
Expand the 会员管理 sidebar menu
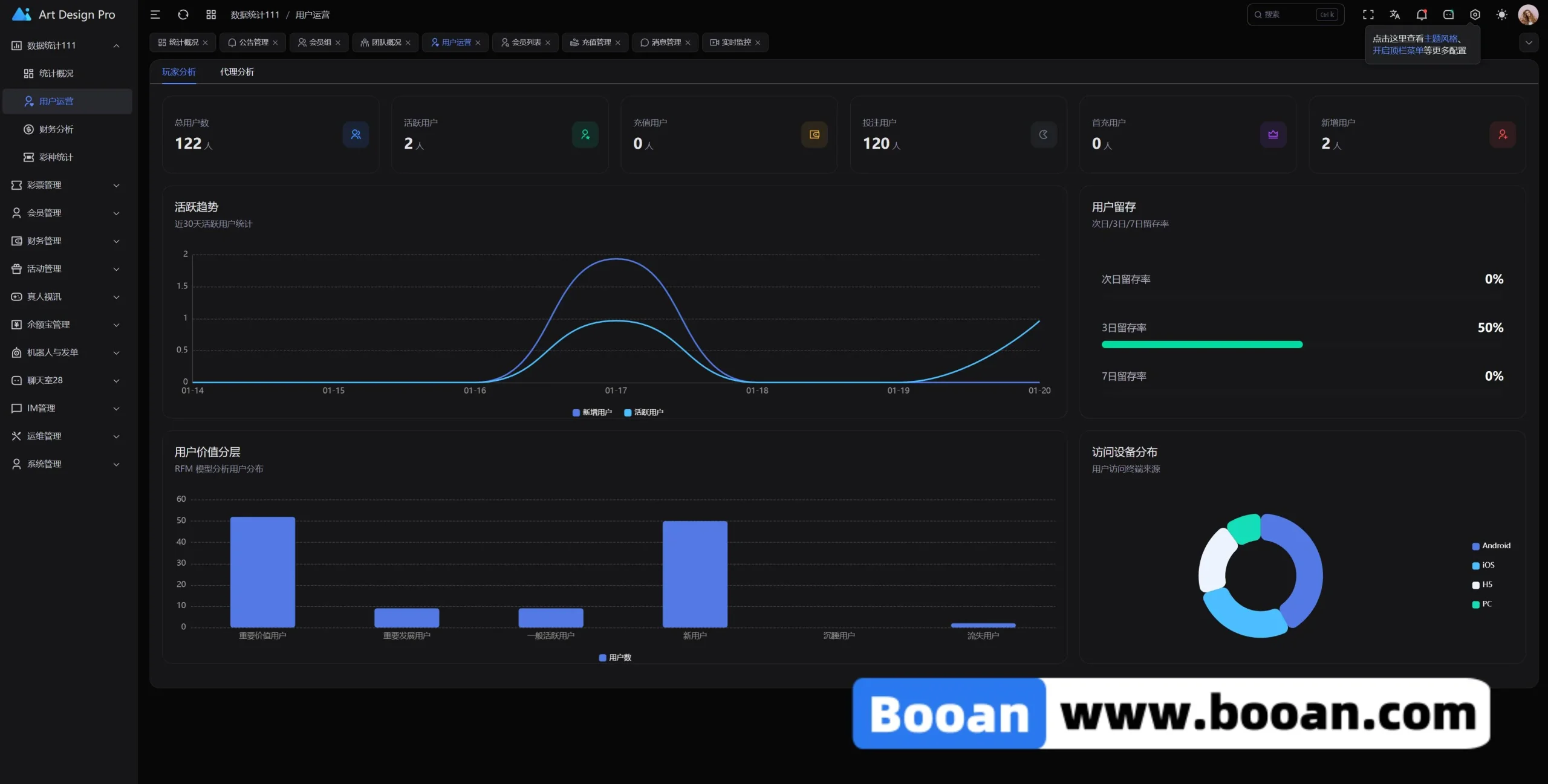pos(67,213)
